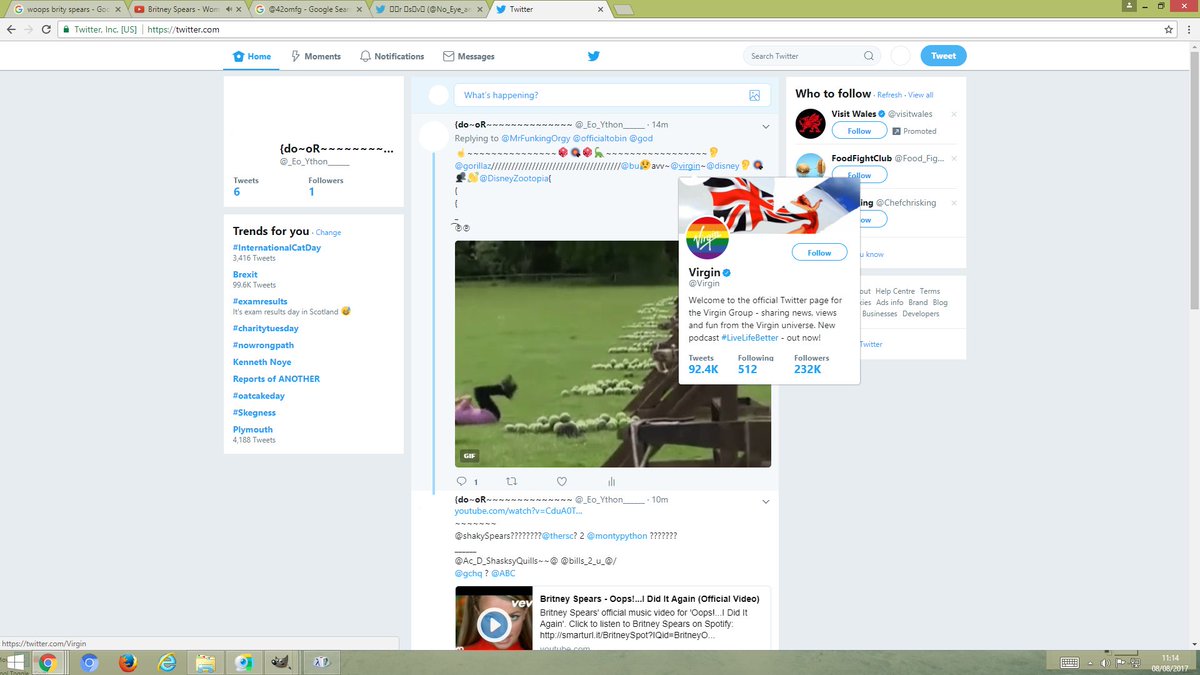
Task: Click the Twitter bird logo in the nav bar
Action: (594, 56)
